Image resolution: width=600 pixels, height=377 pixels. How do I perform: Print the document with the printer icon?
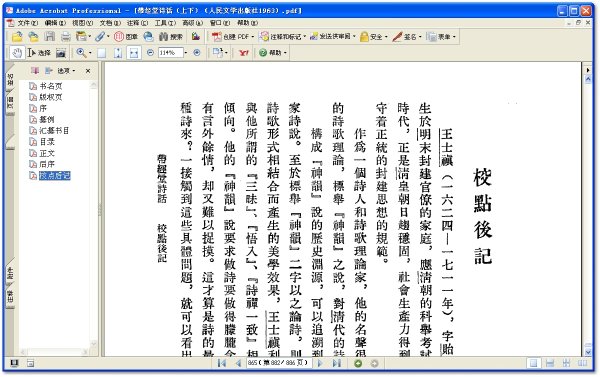[x=66, y=37]
